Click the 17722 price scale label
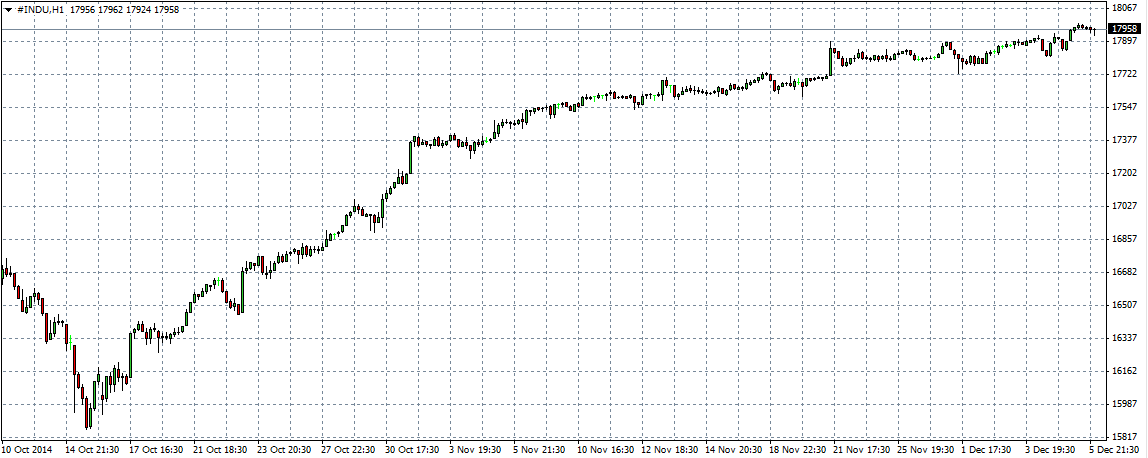The width and height of the screenshot is (1148, 458). [1126, 74]
